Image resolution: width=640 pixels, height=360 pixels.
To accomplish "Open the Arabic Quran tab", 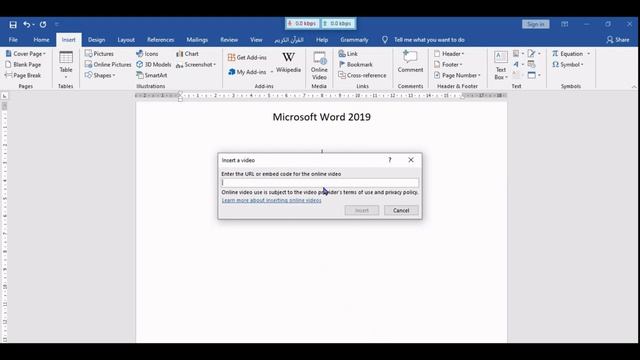I will click(289, 40).
